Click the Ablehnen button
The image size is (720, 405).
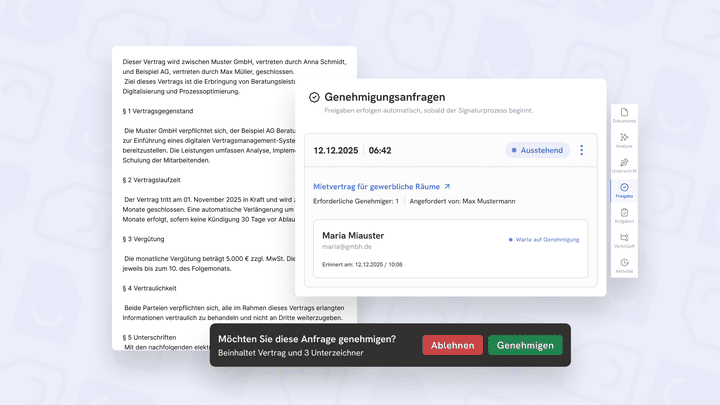[x=452, y=345]
